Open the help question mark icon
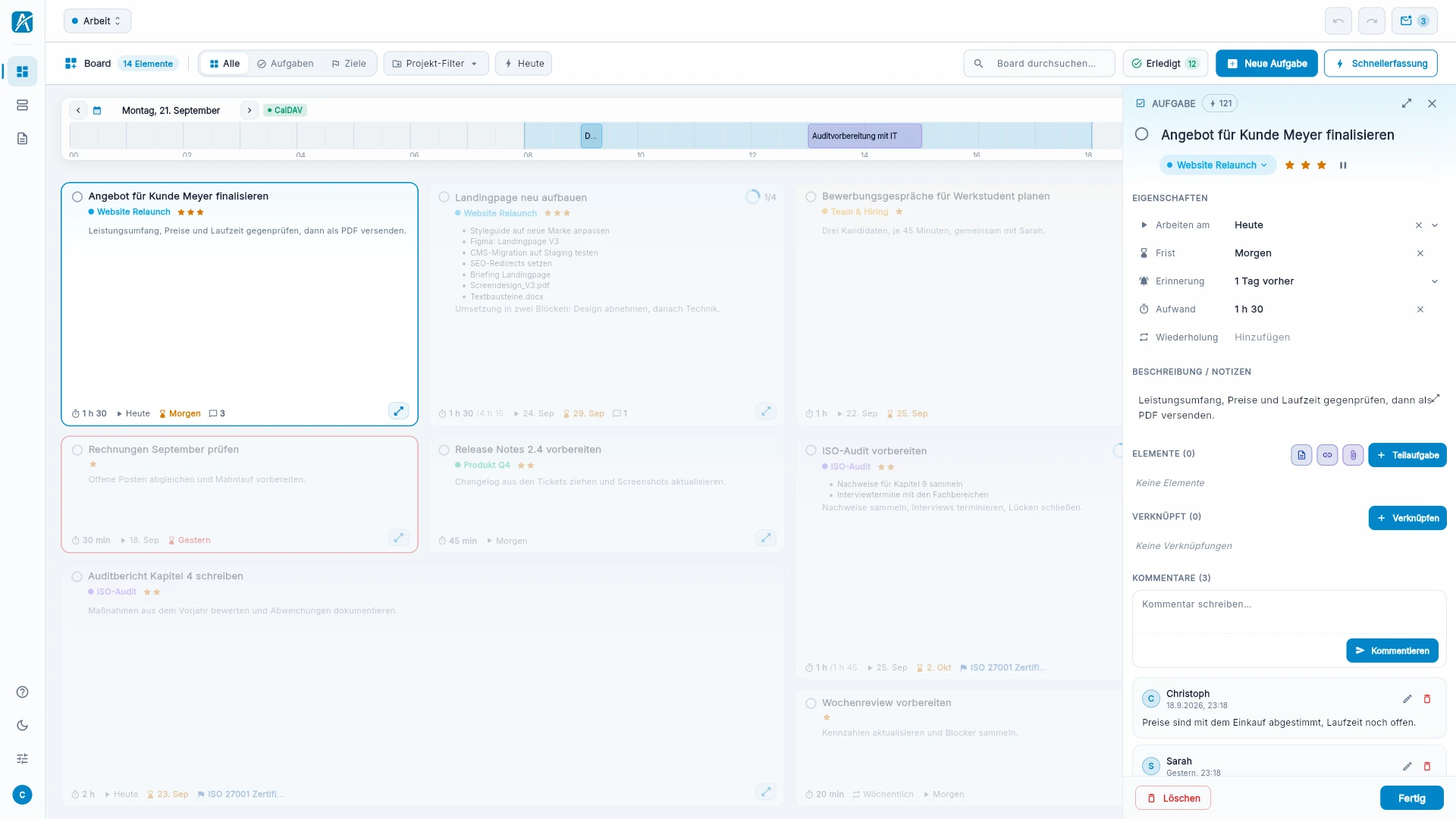Viewport: 1456px width, 819px height. (x=22, y=692)
